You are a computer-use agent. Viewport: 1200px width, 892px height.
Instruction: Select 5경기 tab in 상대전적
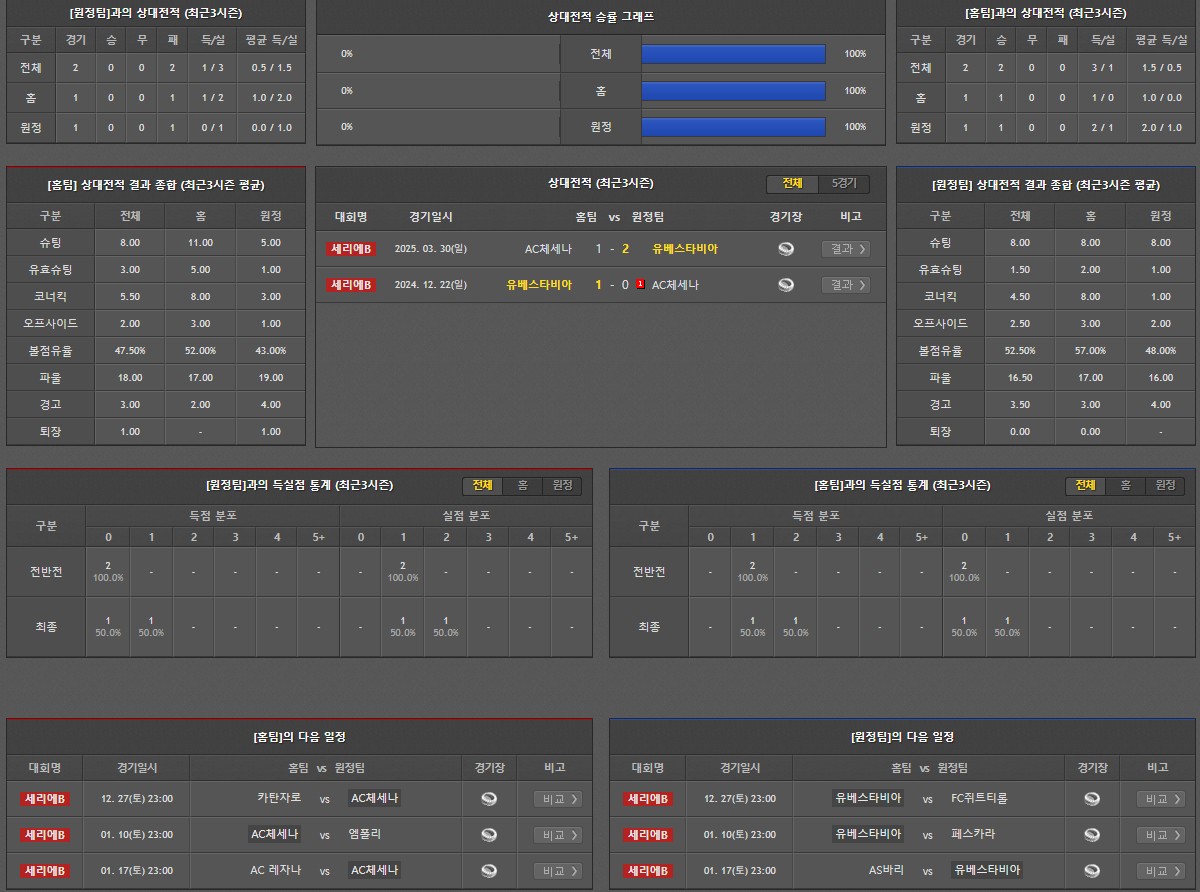[844, 184]
